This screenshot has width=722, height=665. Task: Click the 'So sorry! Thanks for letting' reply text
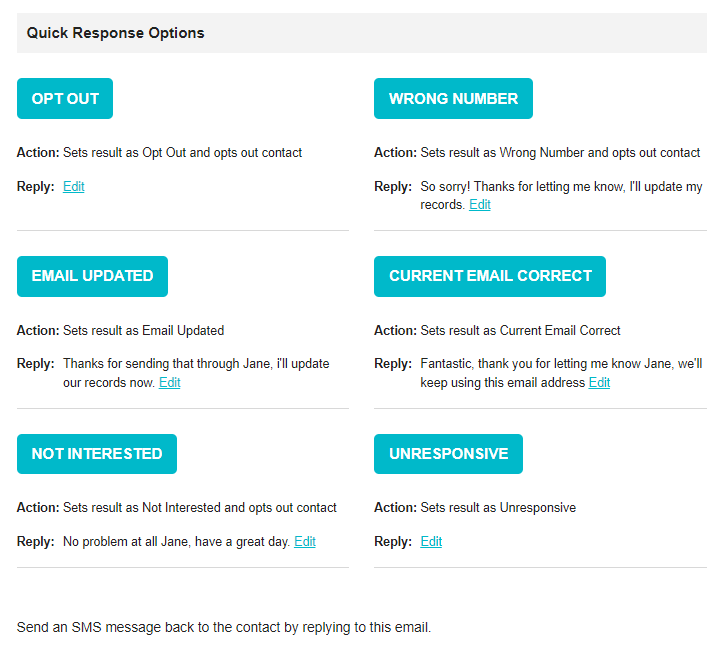(x=561, y=195)
